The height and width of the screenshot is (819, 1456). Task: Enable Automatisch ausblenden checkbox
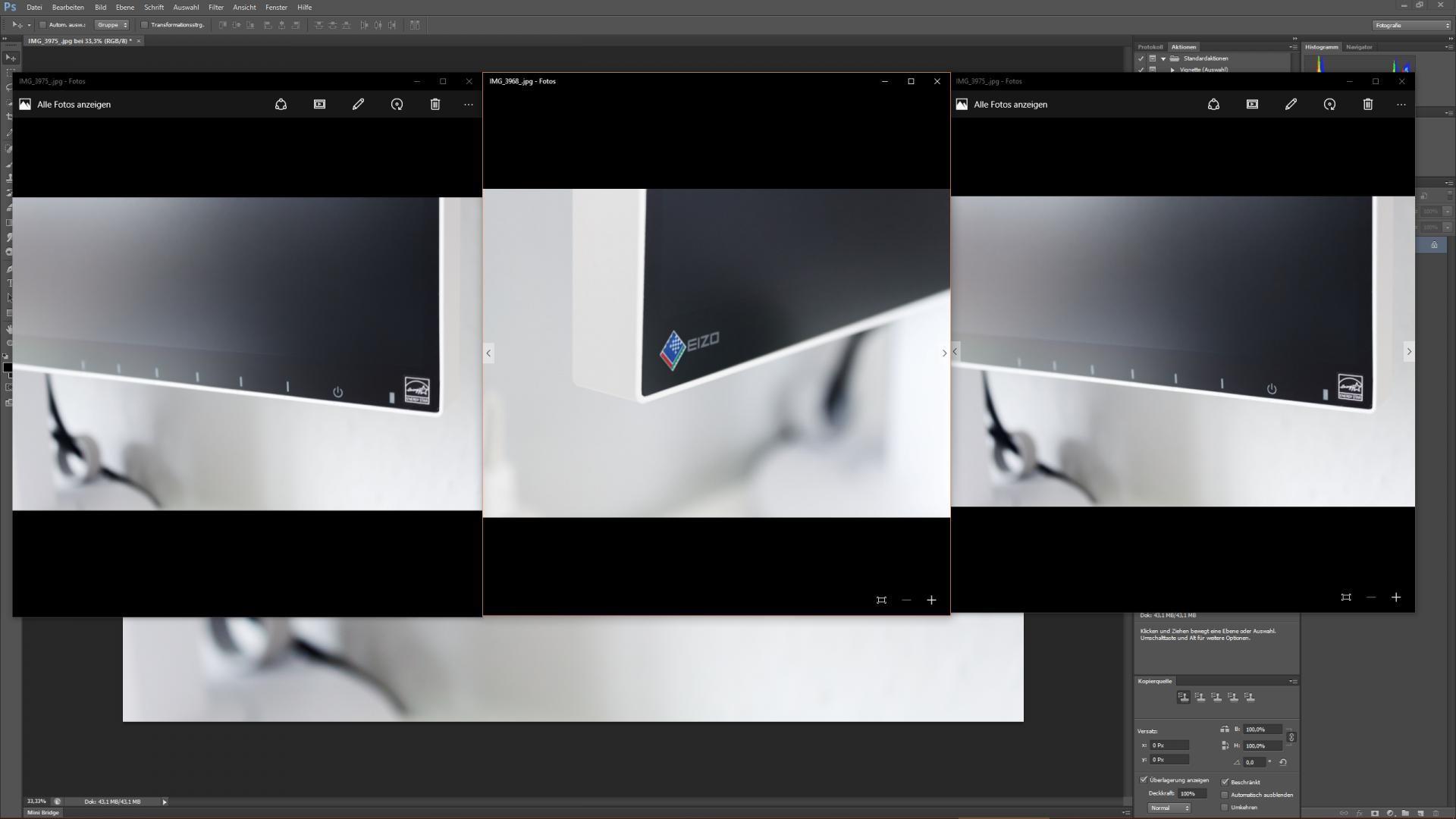pos(1225,795)
